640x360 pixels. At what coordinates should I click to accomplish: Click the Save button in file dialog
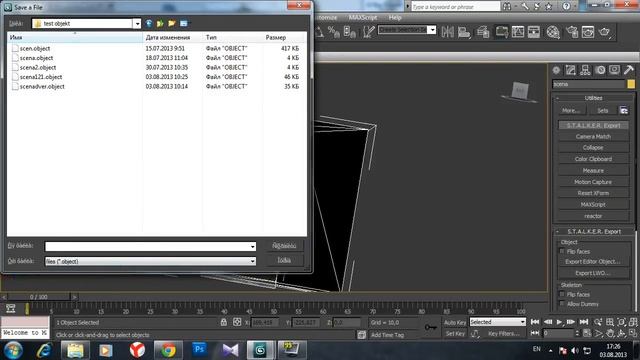click(284, 246)
